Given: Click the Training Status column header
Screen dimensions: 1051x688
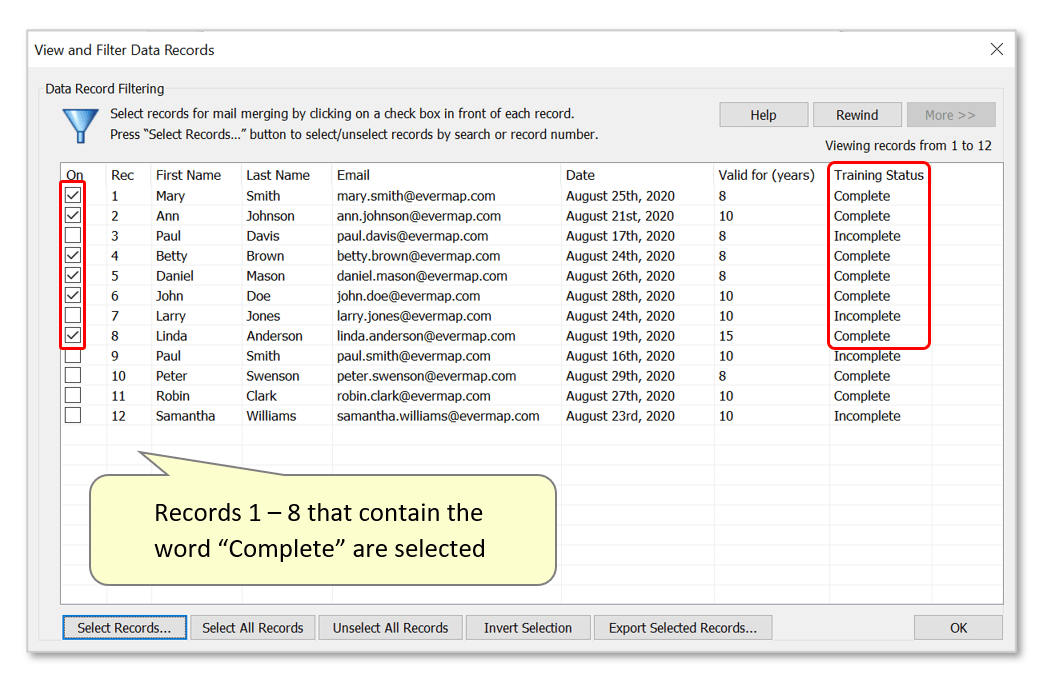Looking at the screenshot, I should (879, 175).
